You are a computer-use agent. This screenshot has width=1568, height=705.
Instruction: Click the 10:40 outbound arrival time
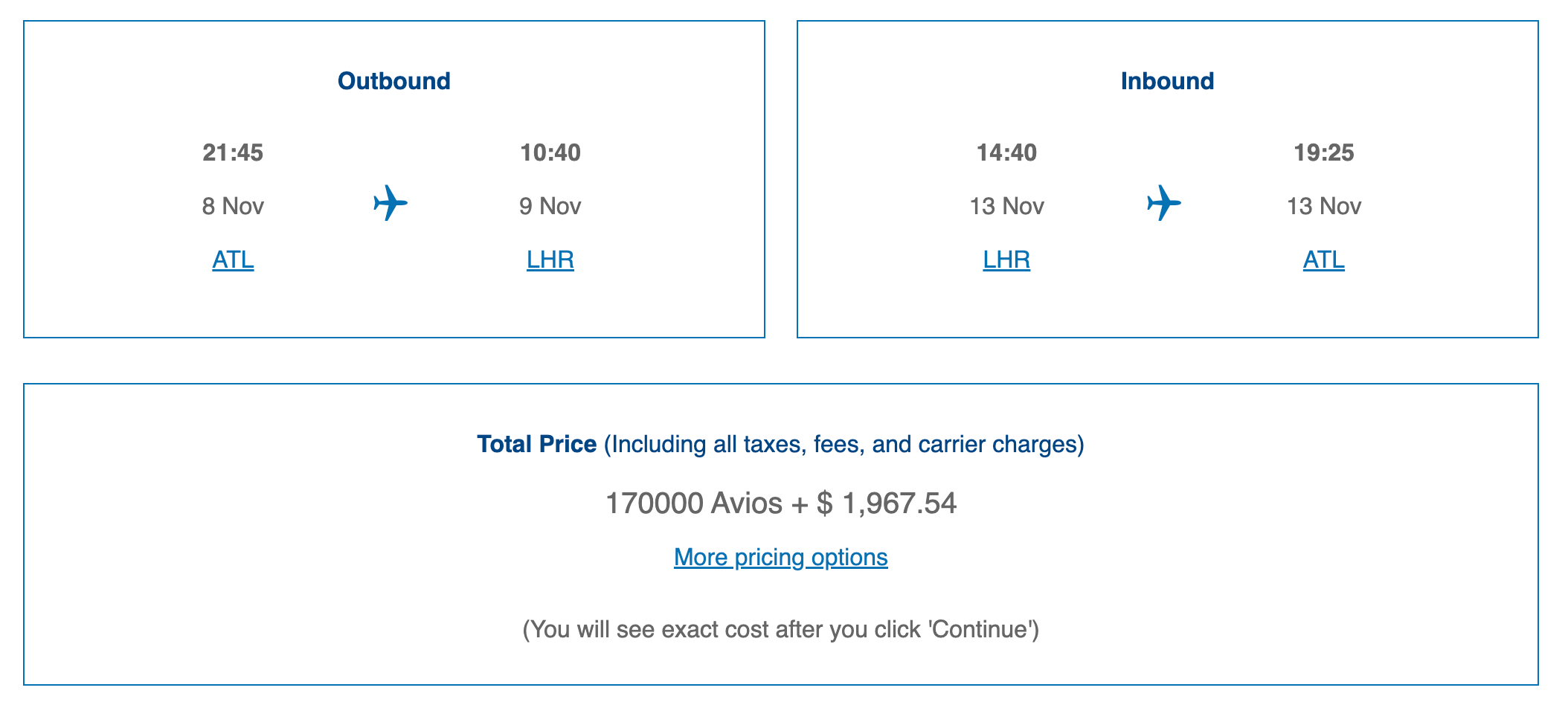550,152
